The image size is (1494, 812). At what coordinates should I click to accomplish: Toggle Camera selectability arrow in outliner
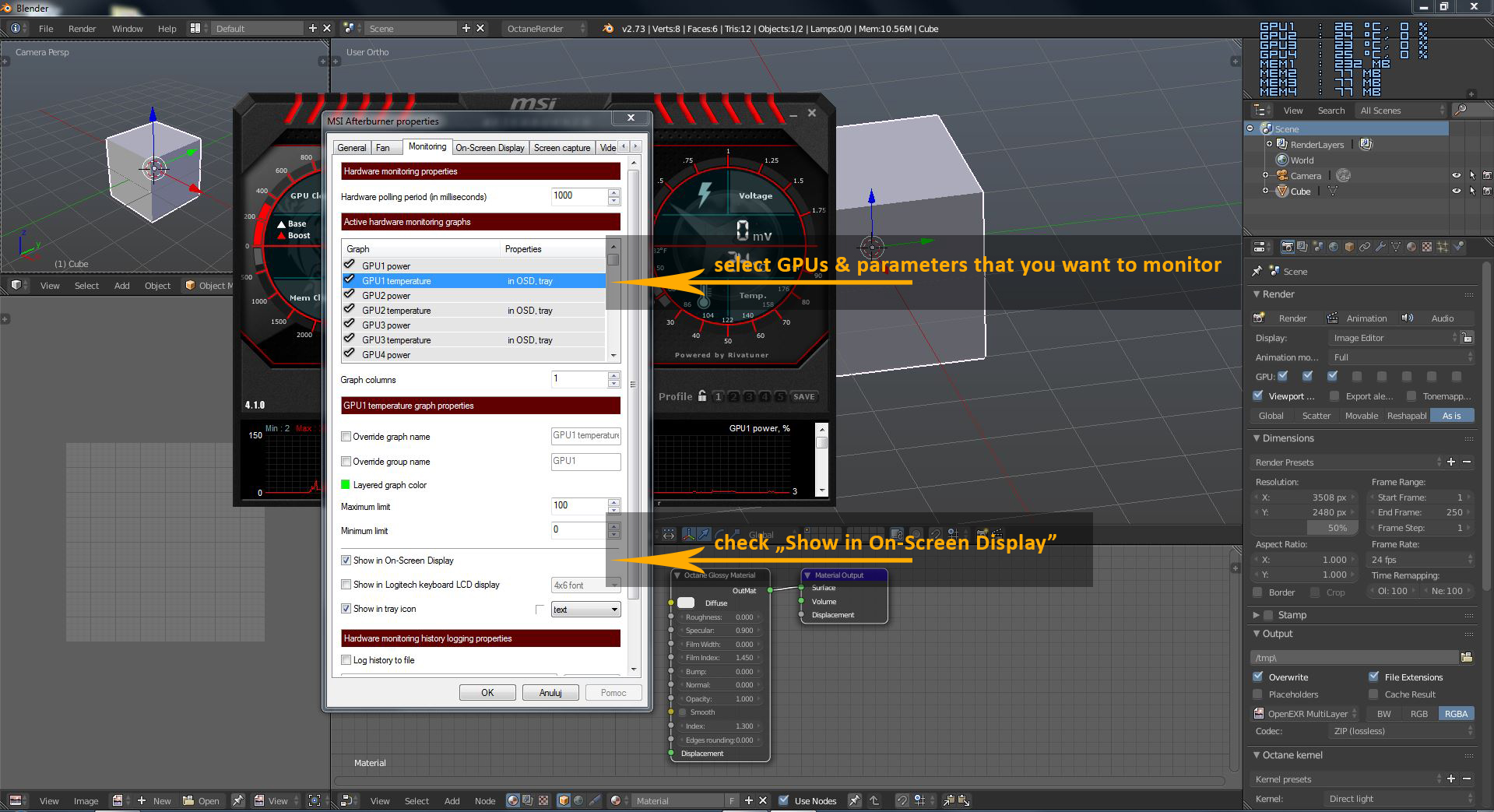(1471, 175)
